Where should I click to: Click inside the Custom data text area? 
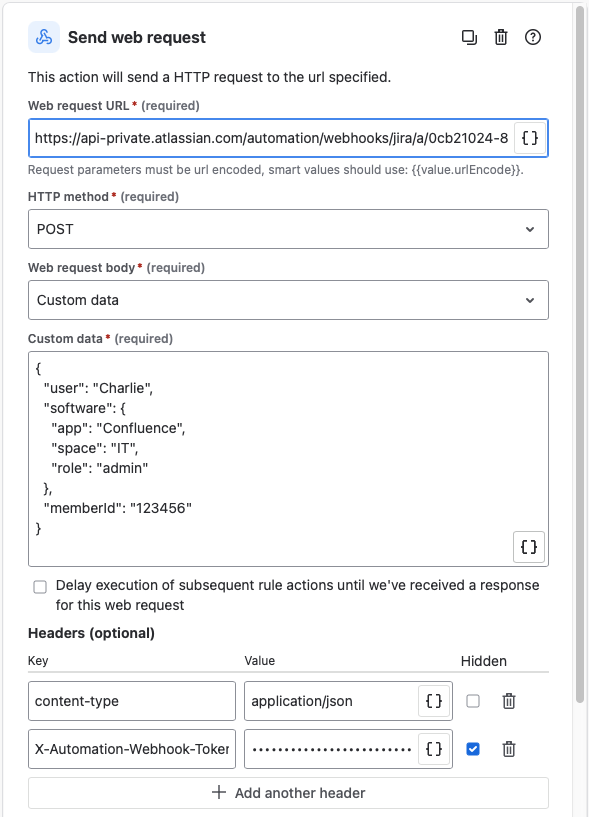point(288,459)
